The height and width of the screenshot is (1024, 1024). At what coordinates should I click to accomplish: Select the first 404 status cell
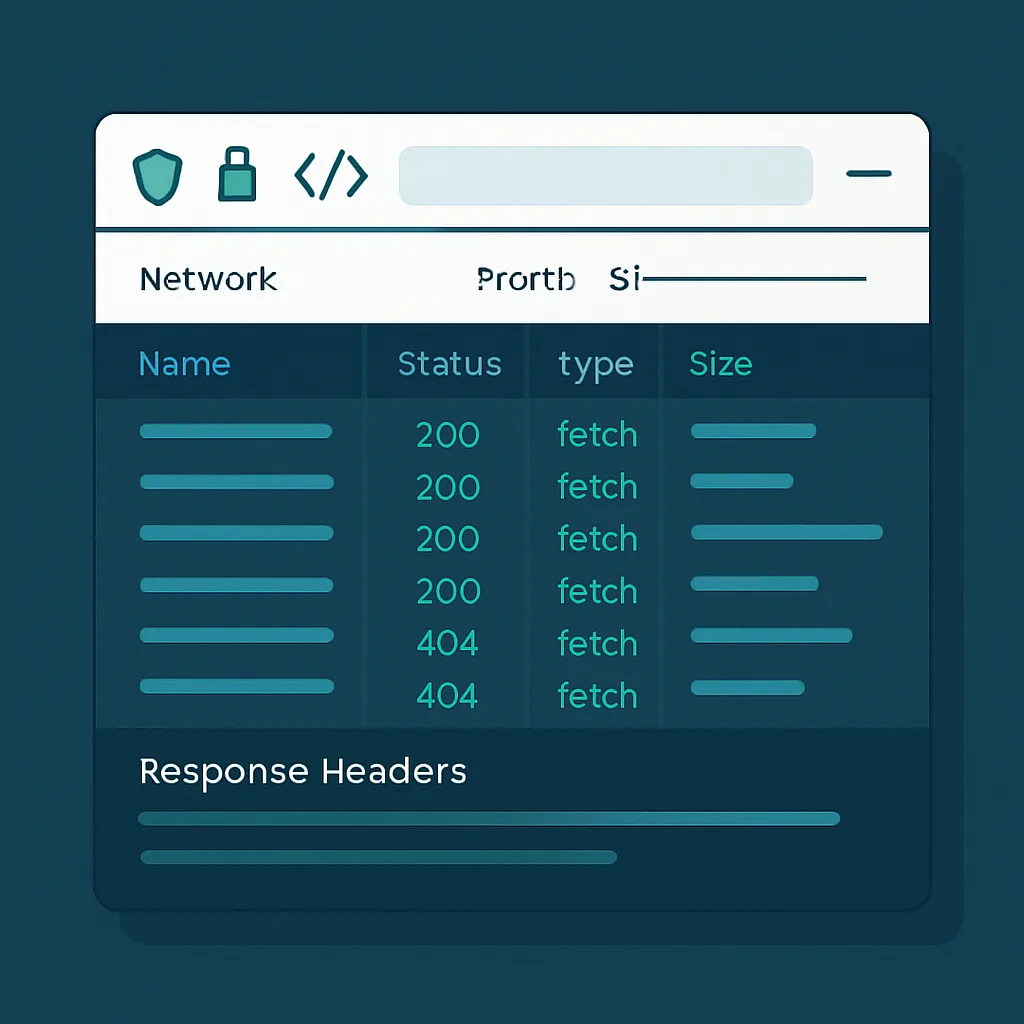coord(447,643)
